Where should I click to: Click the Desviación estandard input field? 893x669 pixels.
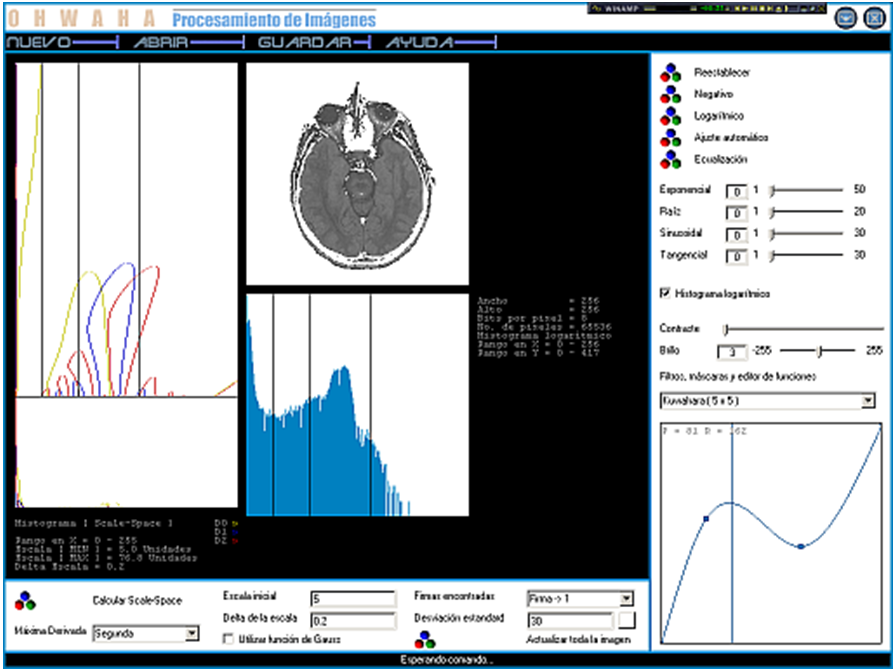pyautogui.click(x=571, y=620)
